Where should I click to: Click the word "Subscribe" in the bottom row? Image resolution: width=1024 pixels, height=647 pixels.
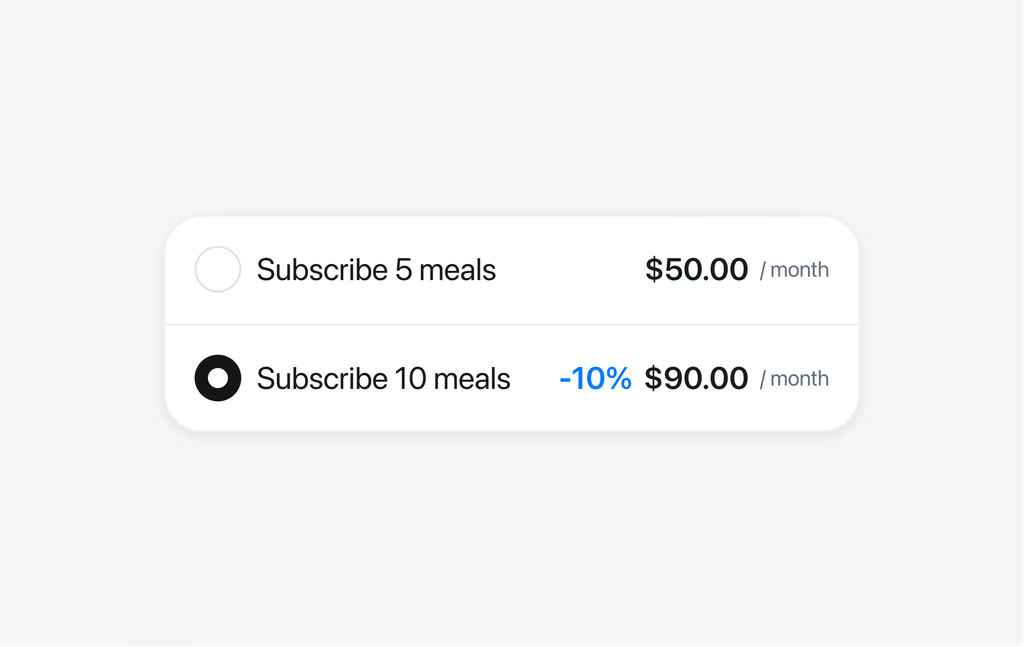click(x=322, y=379)
